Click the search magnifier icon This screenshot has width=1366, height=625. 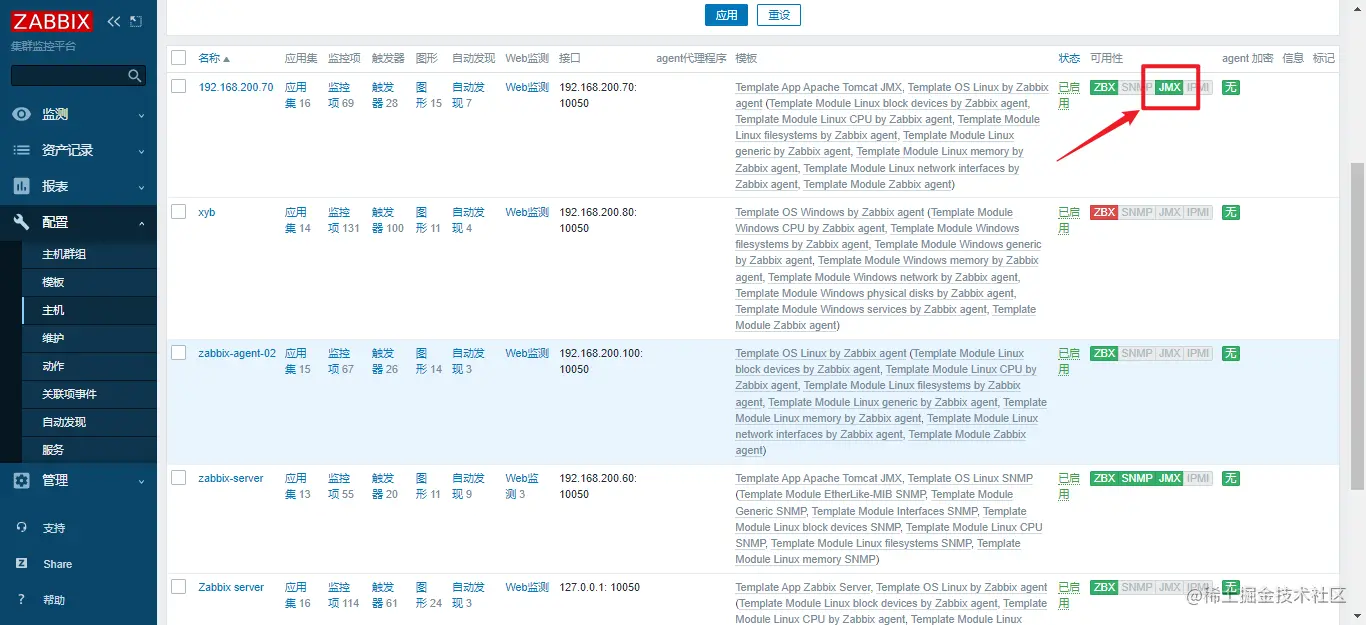coord(135,76)
